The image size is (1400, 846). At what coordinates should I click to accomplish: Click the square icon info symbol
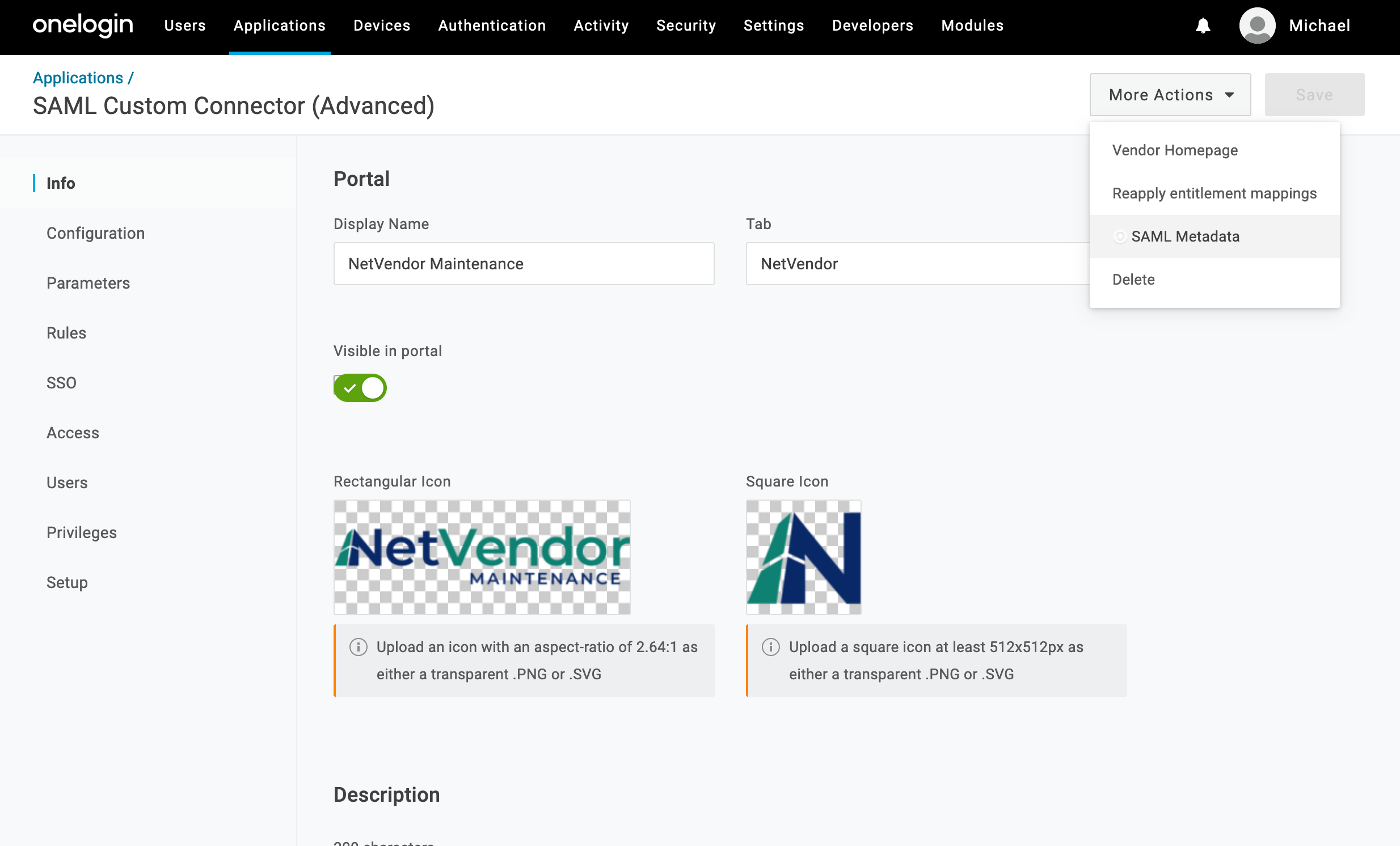coord(770,647)
